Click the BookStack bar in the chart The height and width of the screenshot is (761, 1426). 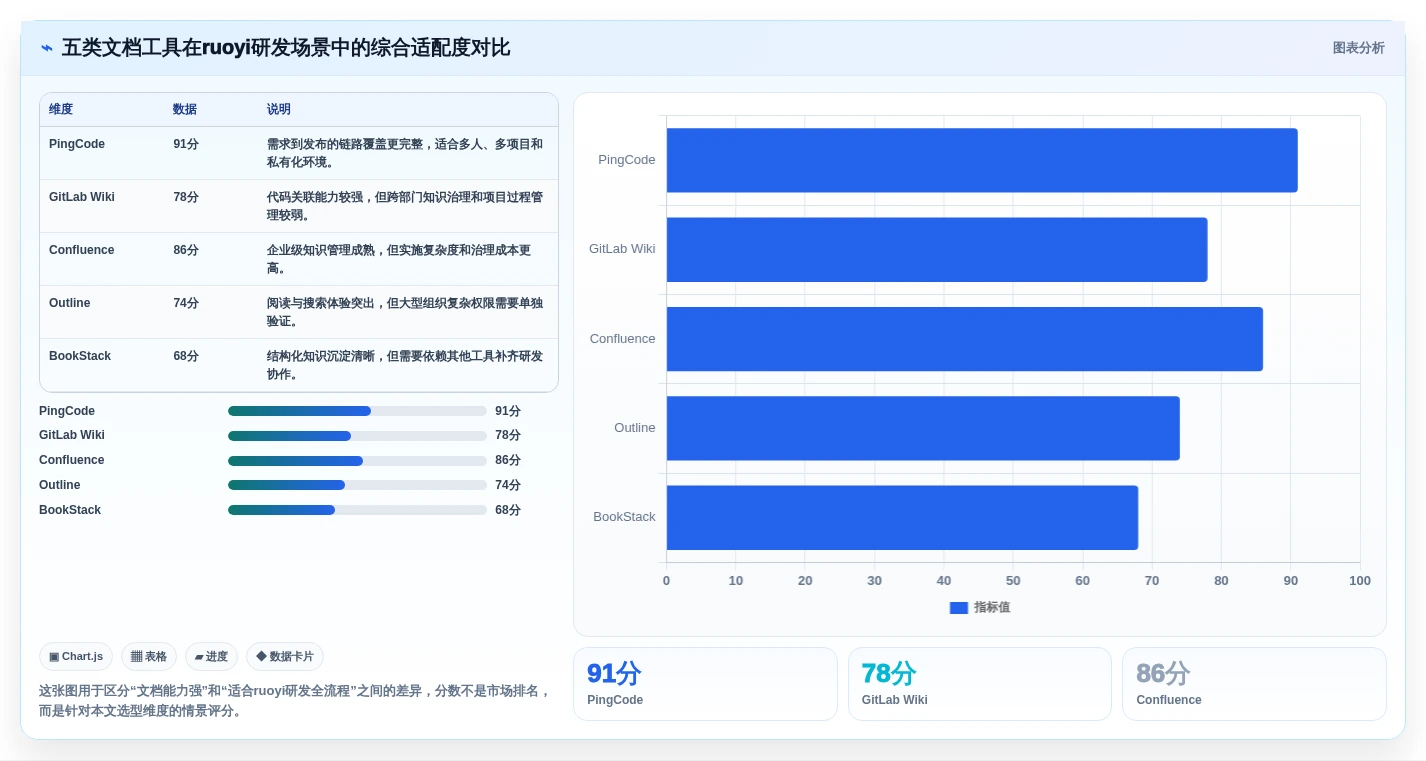tap(902, 517)
